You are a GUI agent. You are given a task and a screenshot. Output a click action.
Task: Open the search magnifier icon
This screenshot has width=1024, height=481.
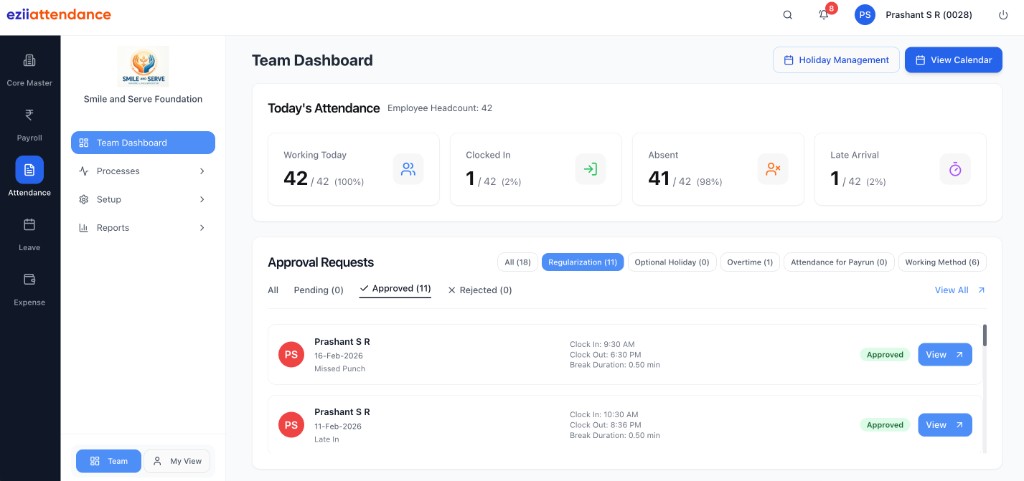tap(788, 15)
